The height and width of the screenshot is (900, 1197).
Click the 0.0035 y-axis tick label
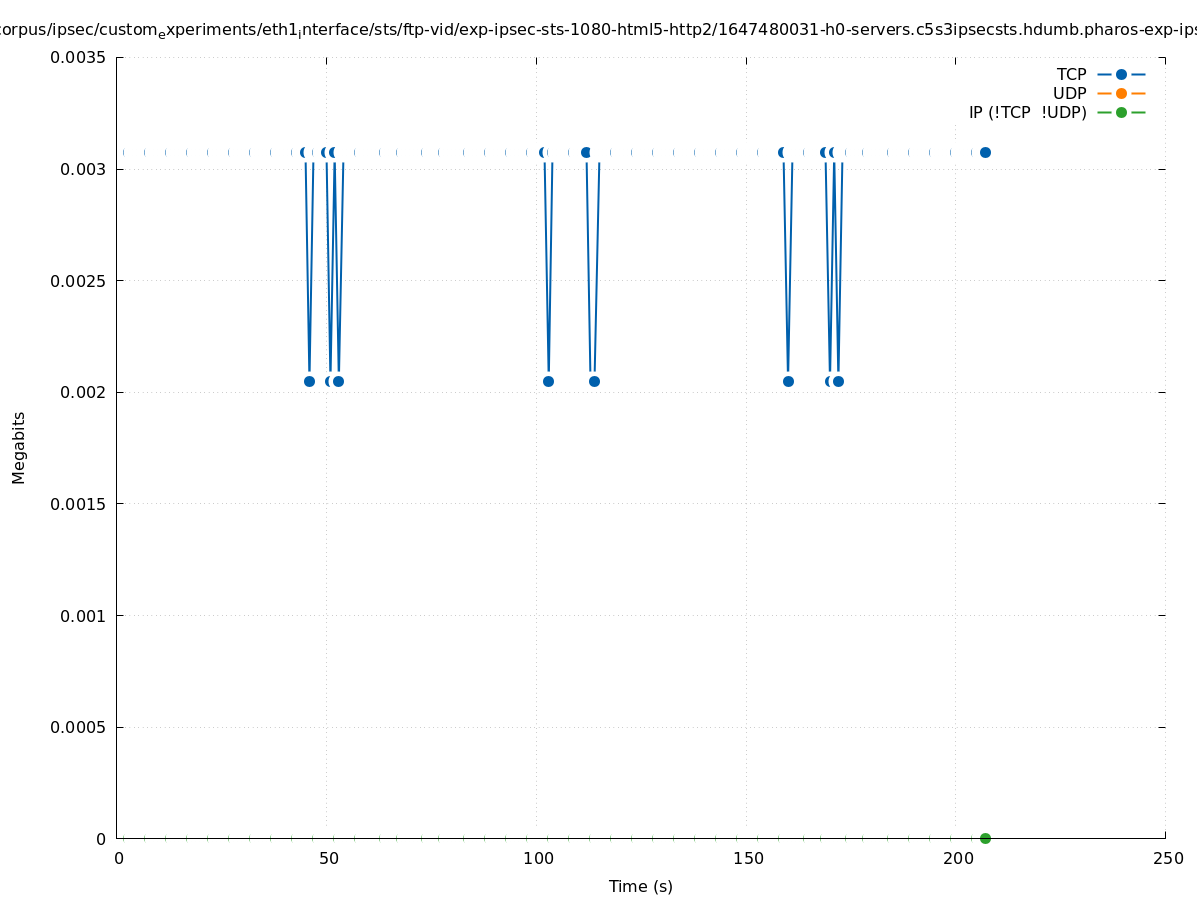point(78,58)
